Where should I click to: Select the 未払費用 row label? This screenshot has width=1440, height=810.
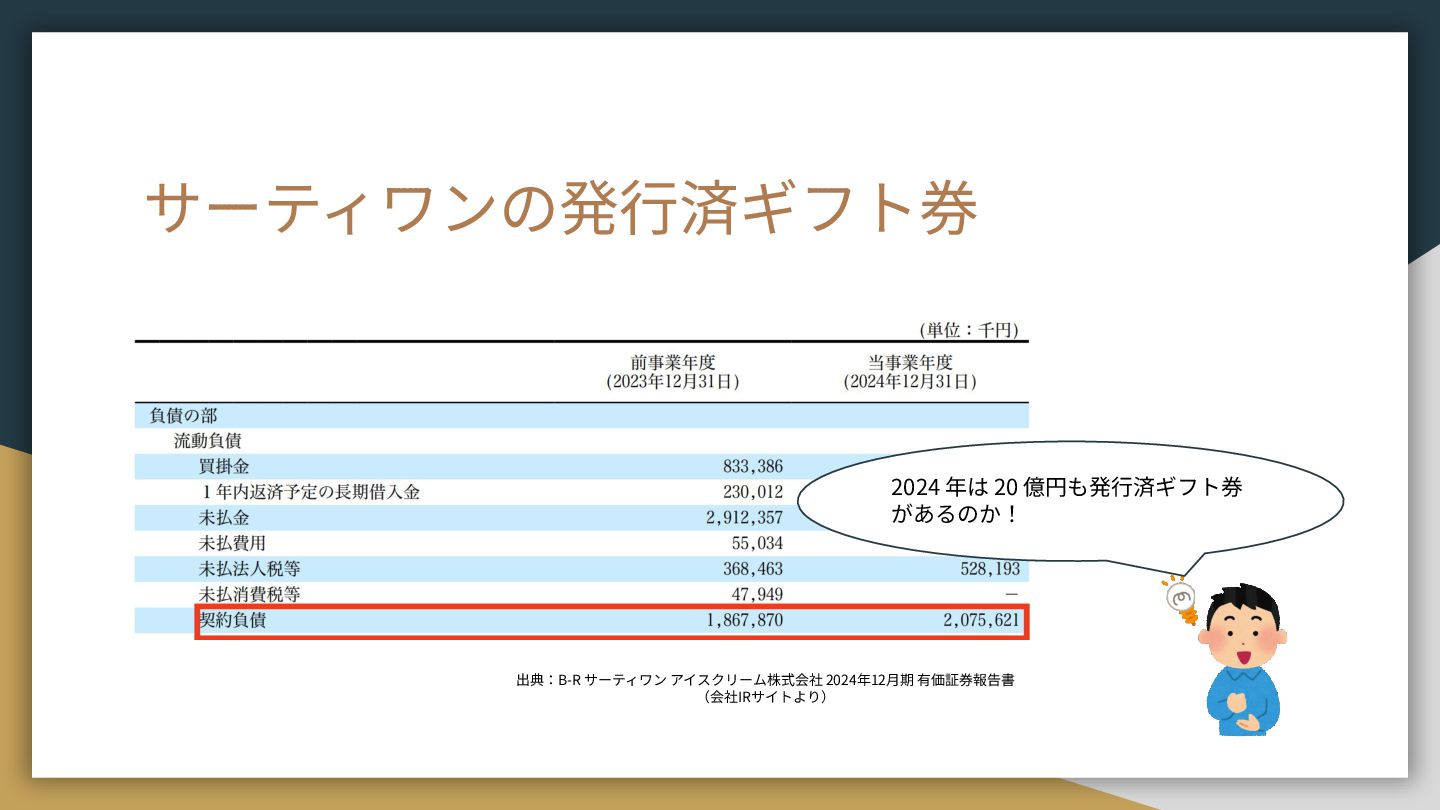[x=233, y=543]
